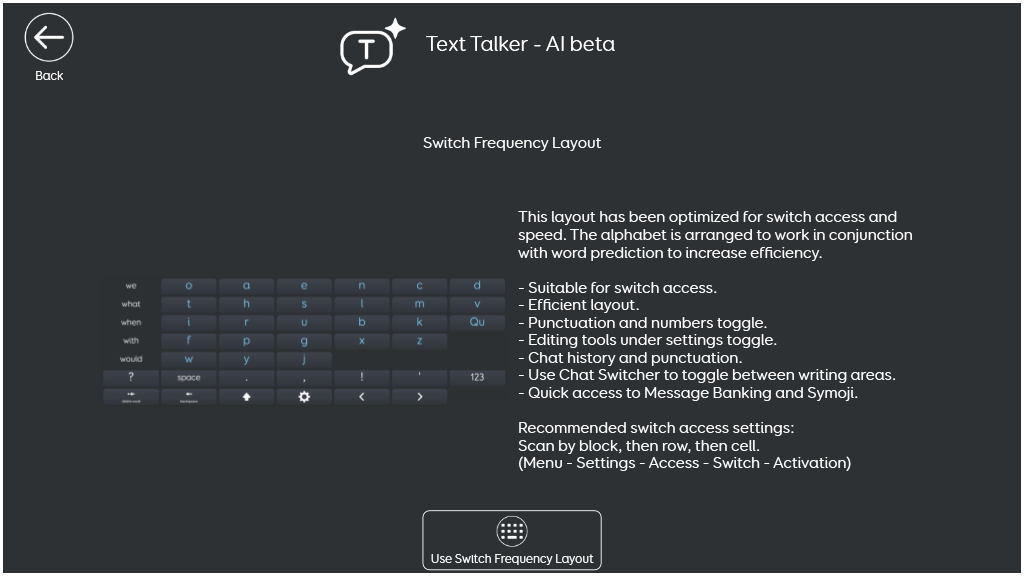Tap the exclamation mark key
Screen dimensions: 1024x576
click(362, 378)
